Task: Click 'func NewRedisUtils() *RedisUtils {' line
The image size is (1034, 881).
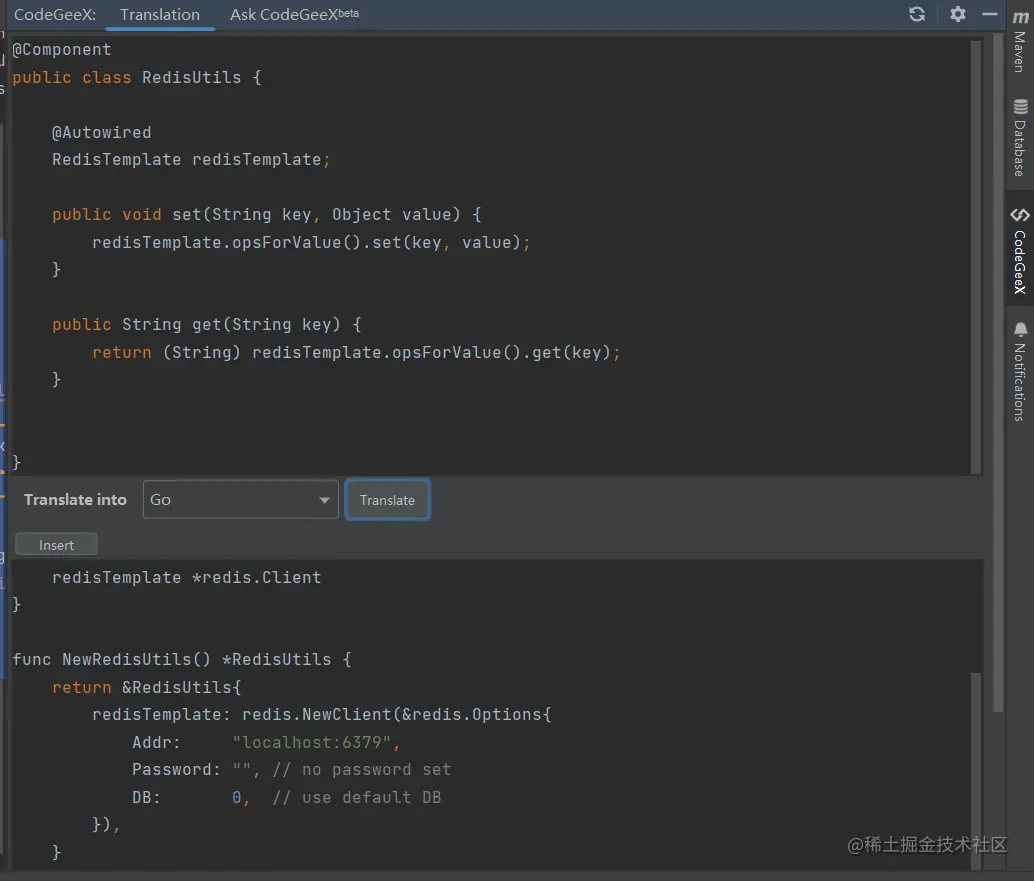Action: [181, 659]
